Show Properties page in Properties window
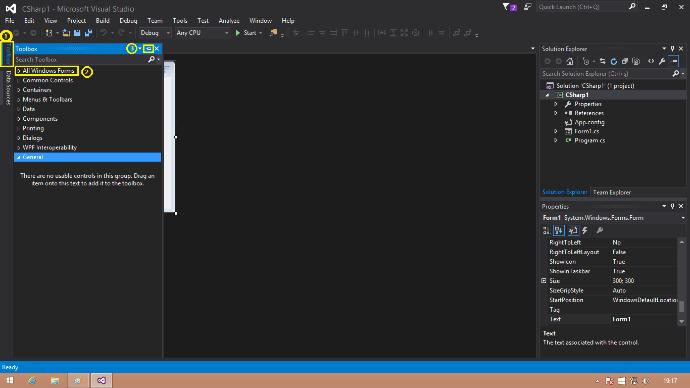Screen dimensions: 690x388 (x=573, y=231)
